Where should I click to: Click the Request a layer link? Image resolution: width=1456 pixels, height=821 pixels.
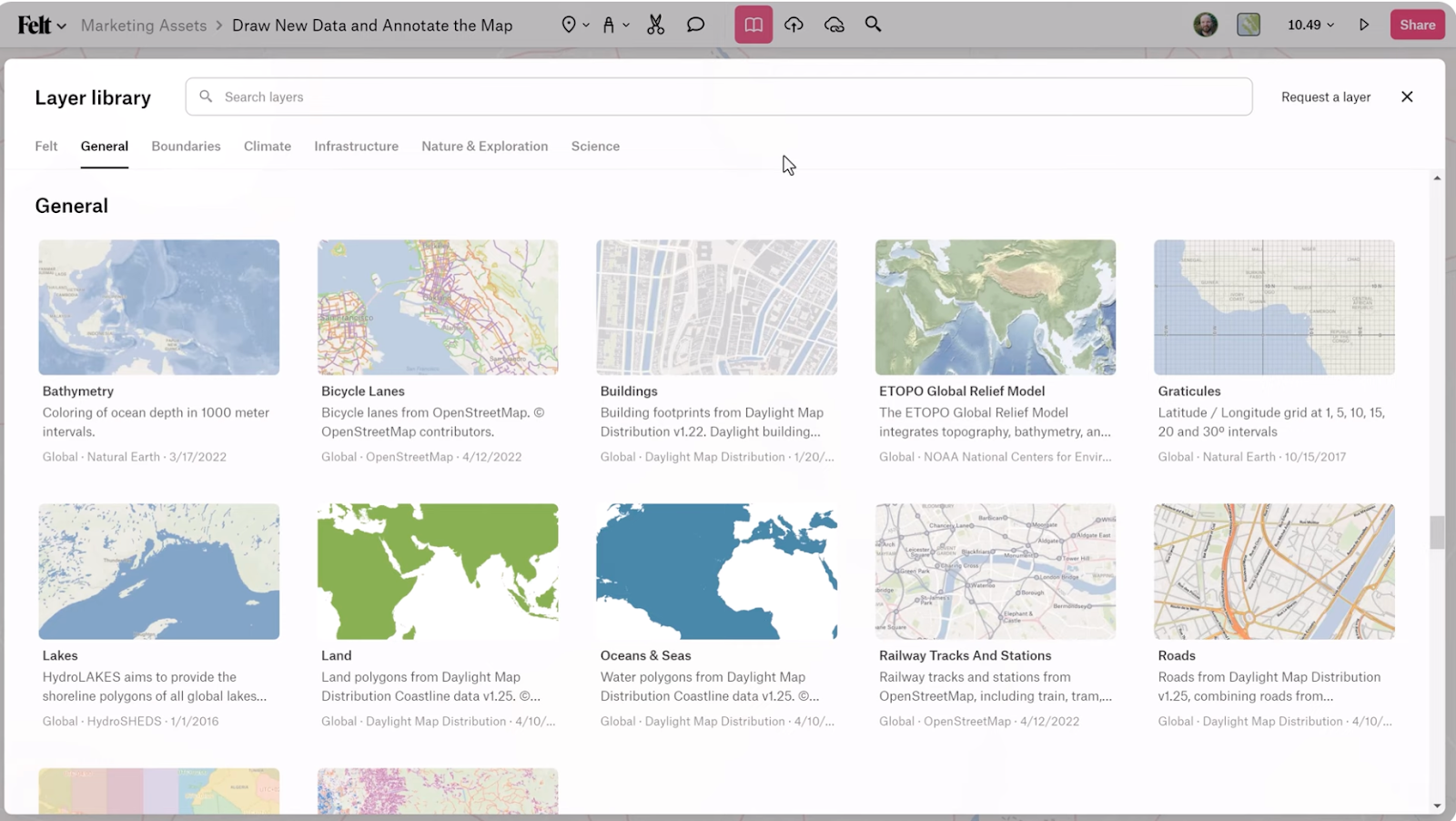pos(1325,96)
